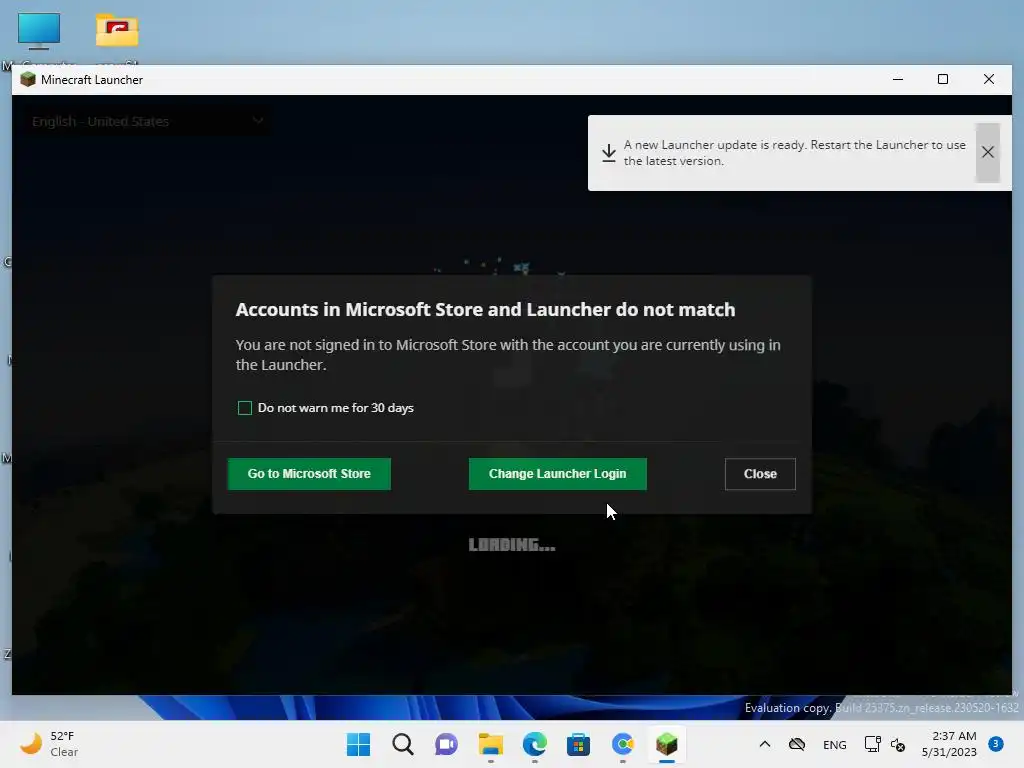Open the clock and calendar

(949, 744)
